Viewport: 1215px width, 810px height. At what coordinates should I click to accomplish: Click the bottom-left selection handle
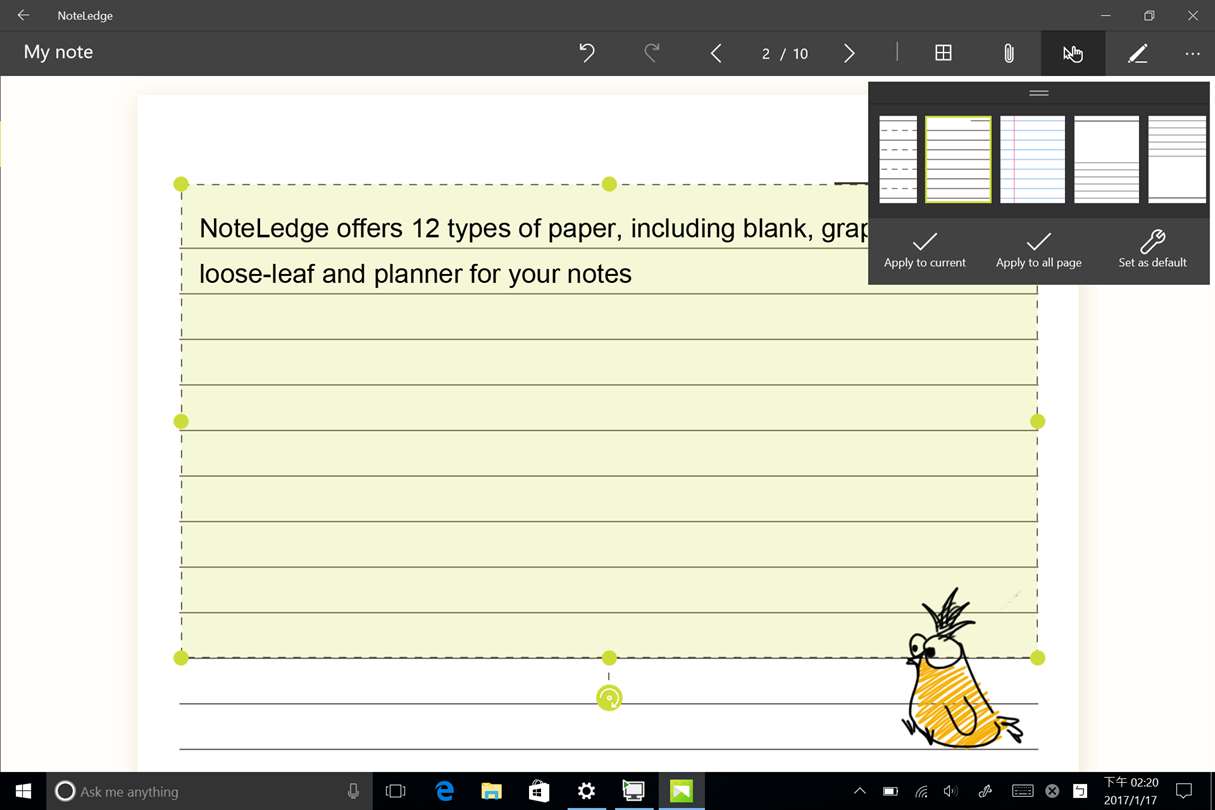pyautogui.click(x=181, y=658)
